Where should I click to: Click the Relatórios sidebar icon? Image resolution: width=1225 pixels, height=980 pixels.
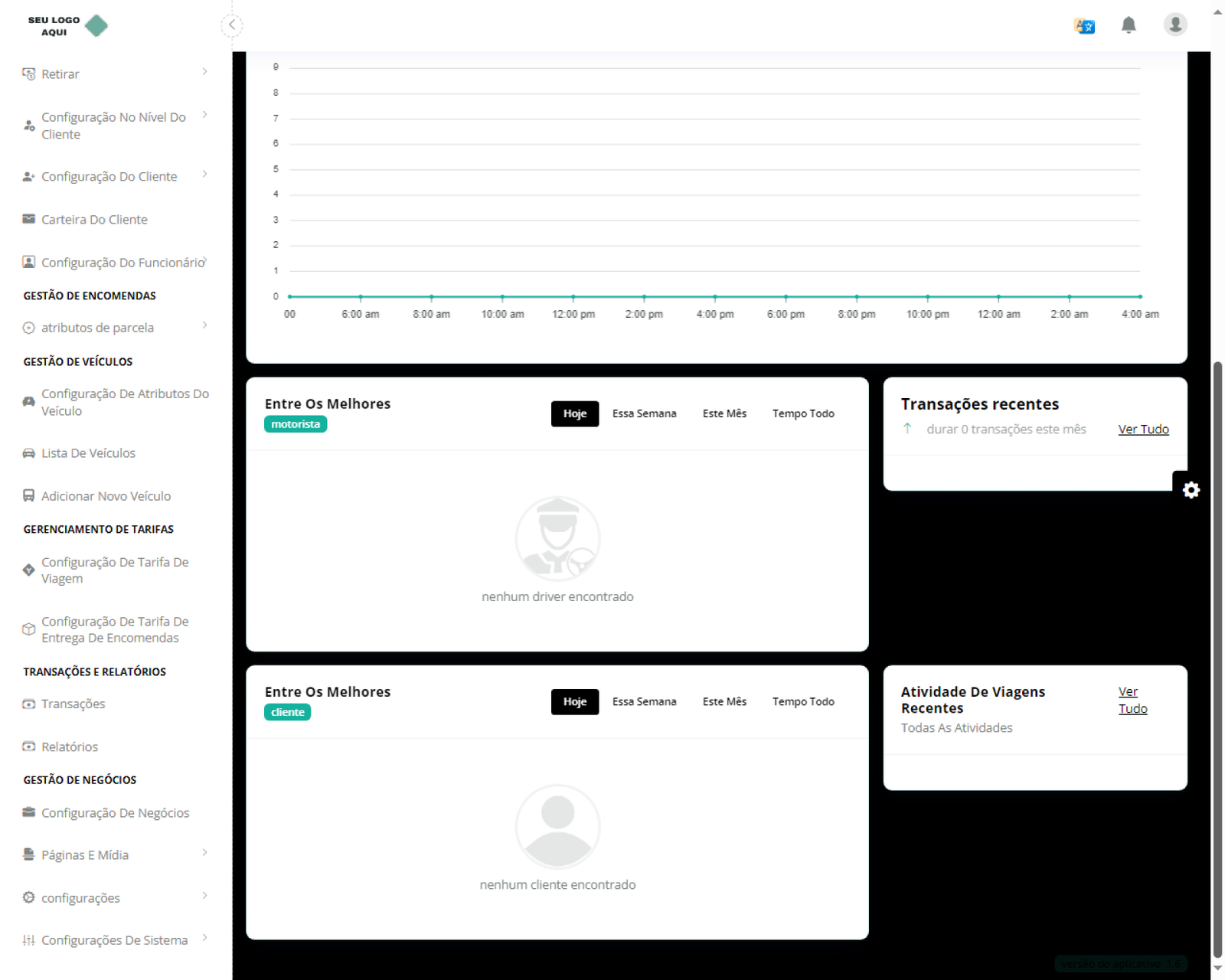pyautogui.click(x=29, y=746)
